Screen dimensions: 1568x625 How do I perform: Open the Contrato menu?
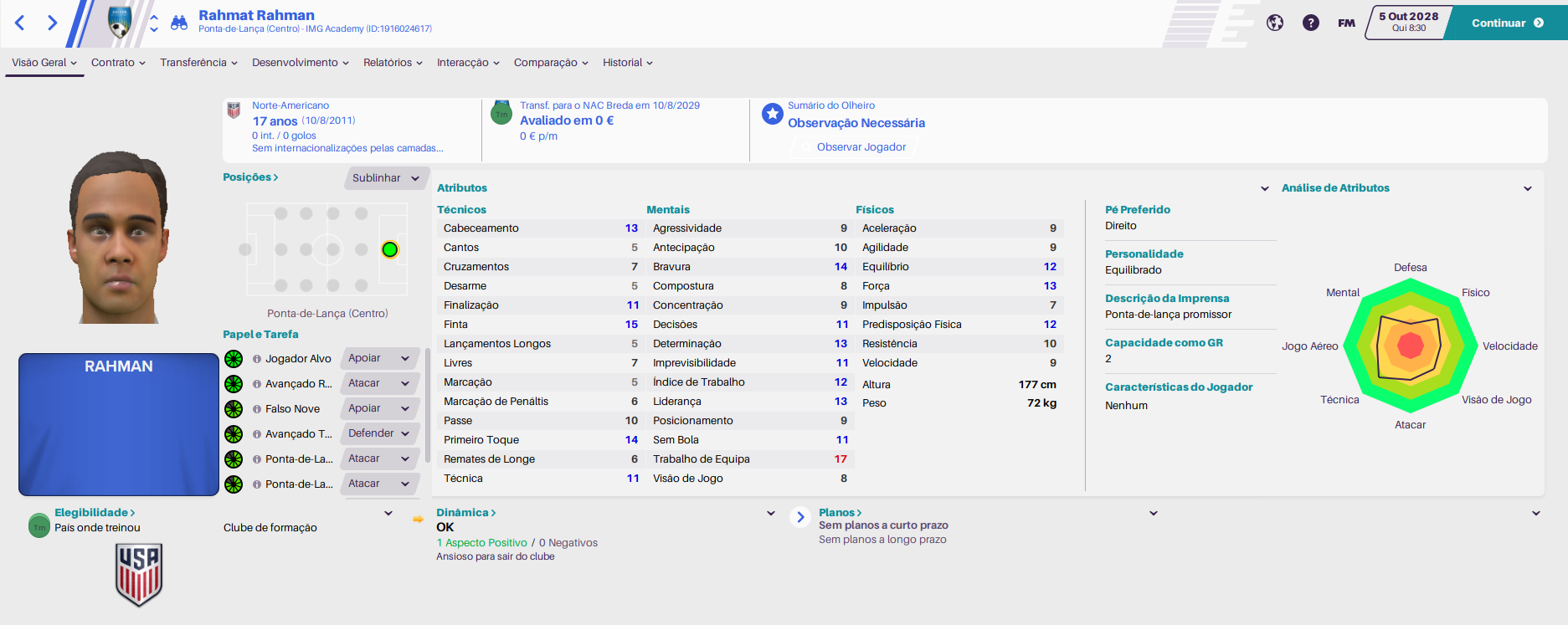click(x=118, y=63)
